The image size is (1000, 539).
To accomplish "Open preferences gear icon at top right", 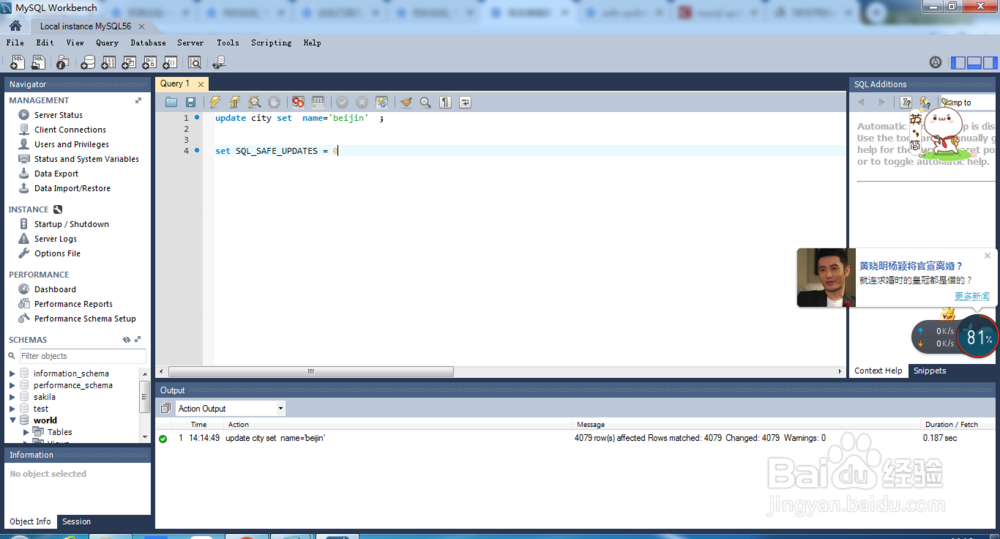I will (x=935, y=62).
